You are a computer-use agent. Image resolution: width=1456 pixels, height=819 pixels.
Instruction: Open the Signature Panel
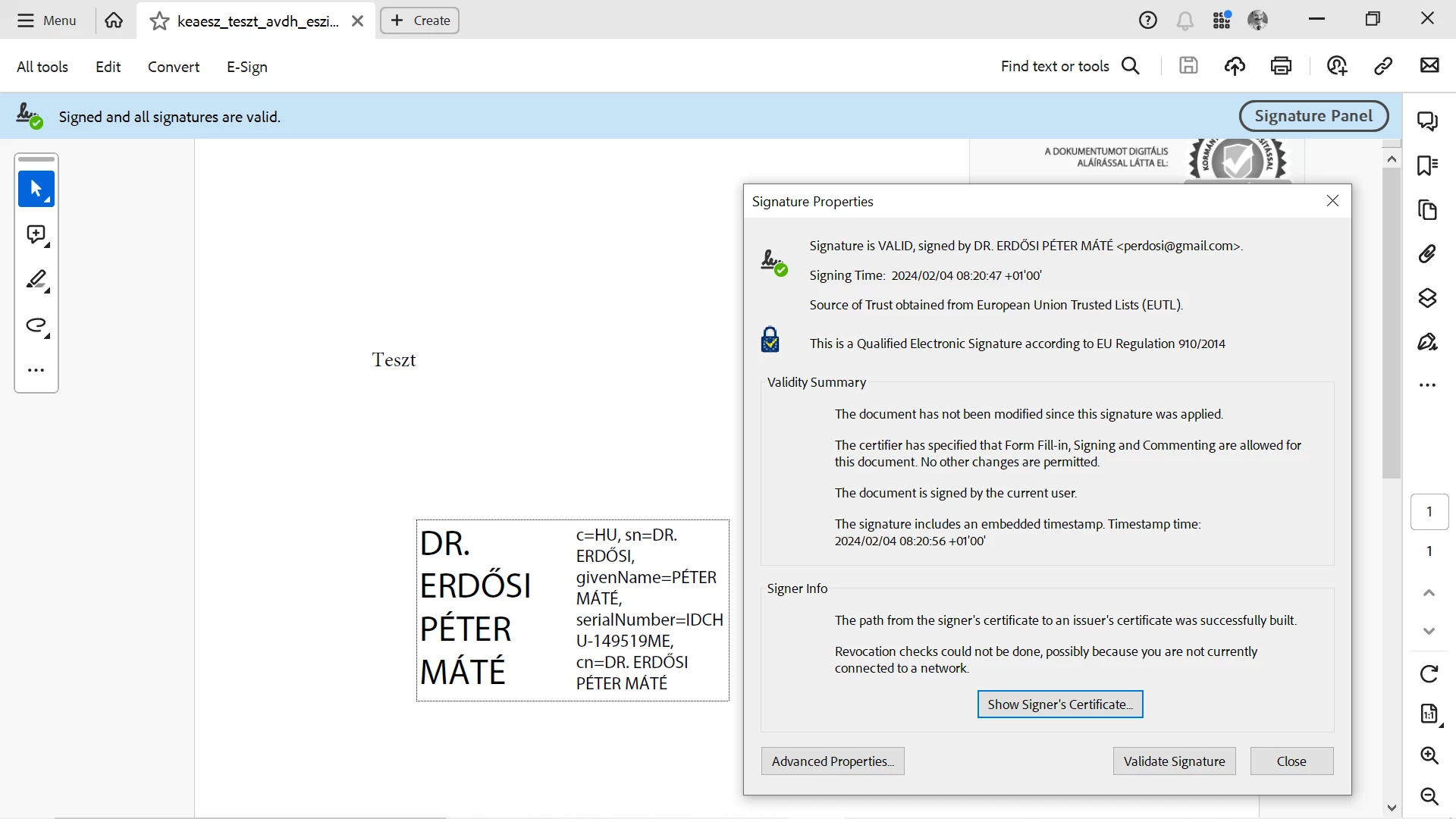(1313, 116)
